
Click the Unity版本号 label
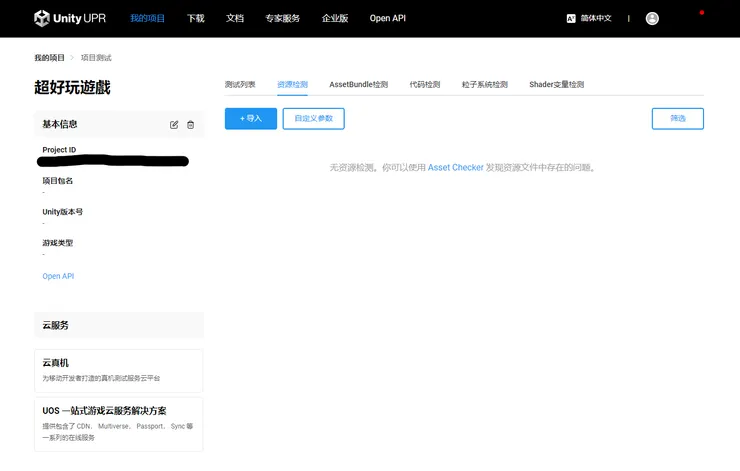(x=62, y=212)
